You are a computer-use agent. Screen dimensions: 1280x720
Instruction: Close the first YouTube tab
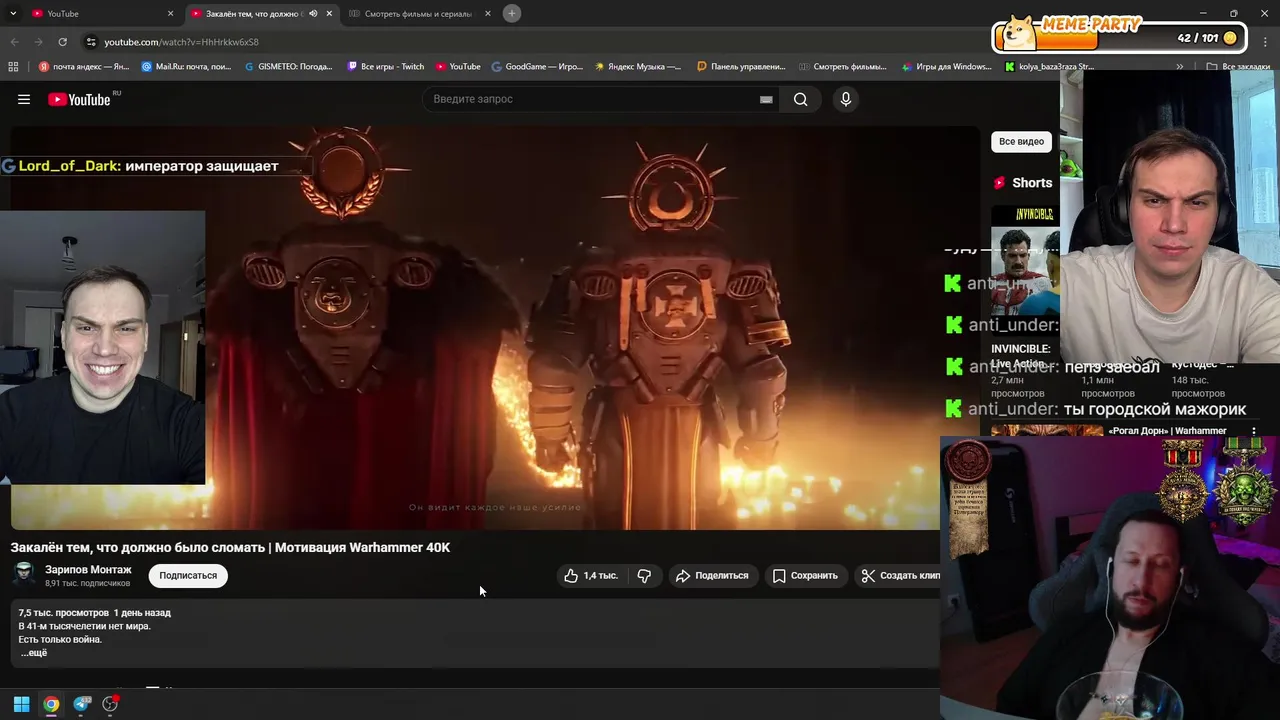click(x=170, y=13)
